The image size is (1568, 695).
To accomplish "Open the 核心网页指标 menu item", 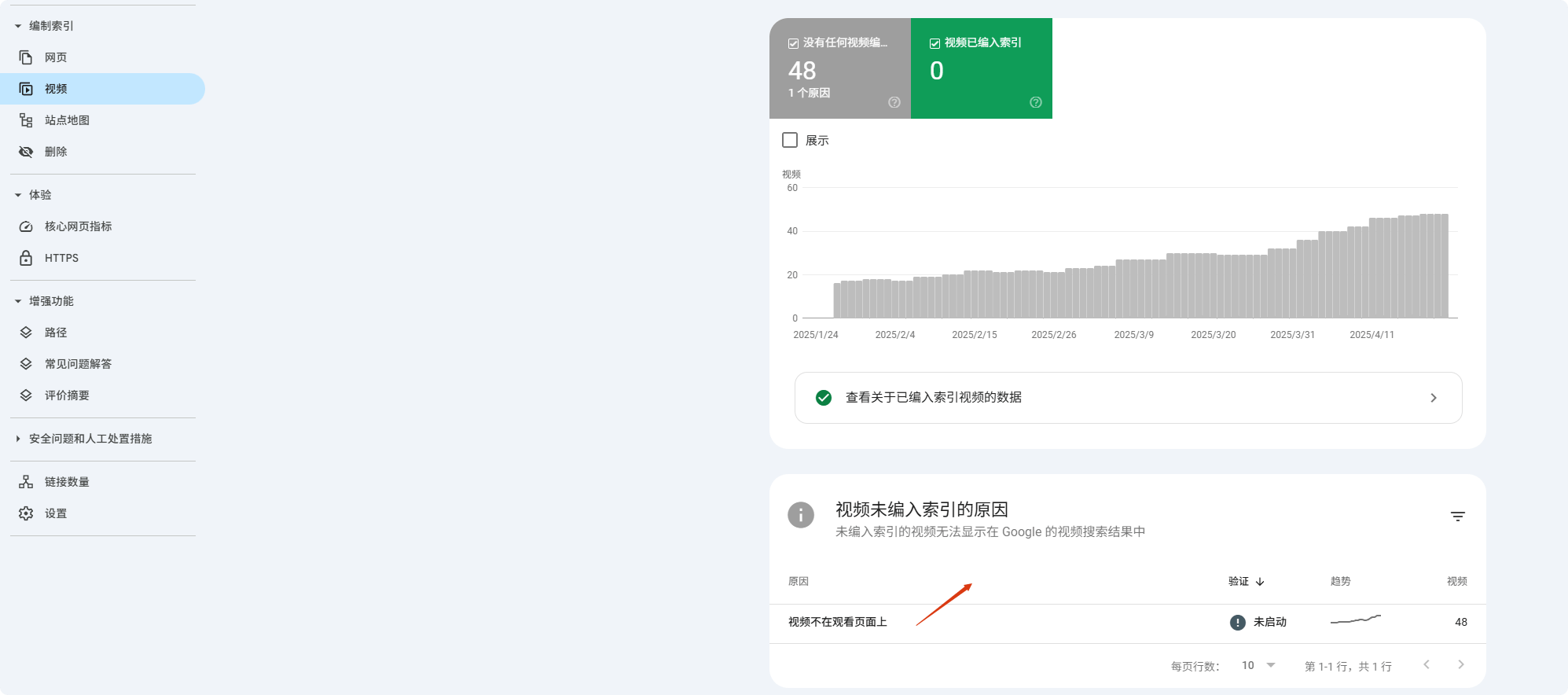I will (102, 226).
